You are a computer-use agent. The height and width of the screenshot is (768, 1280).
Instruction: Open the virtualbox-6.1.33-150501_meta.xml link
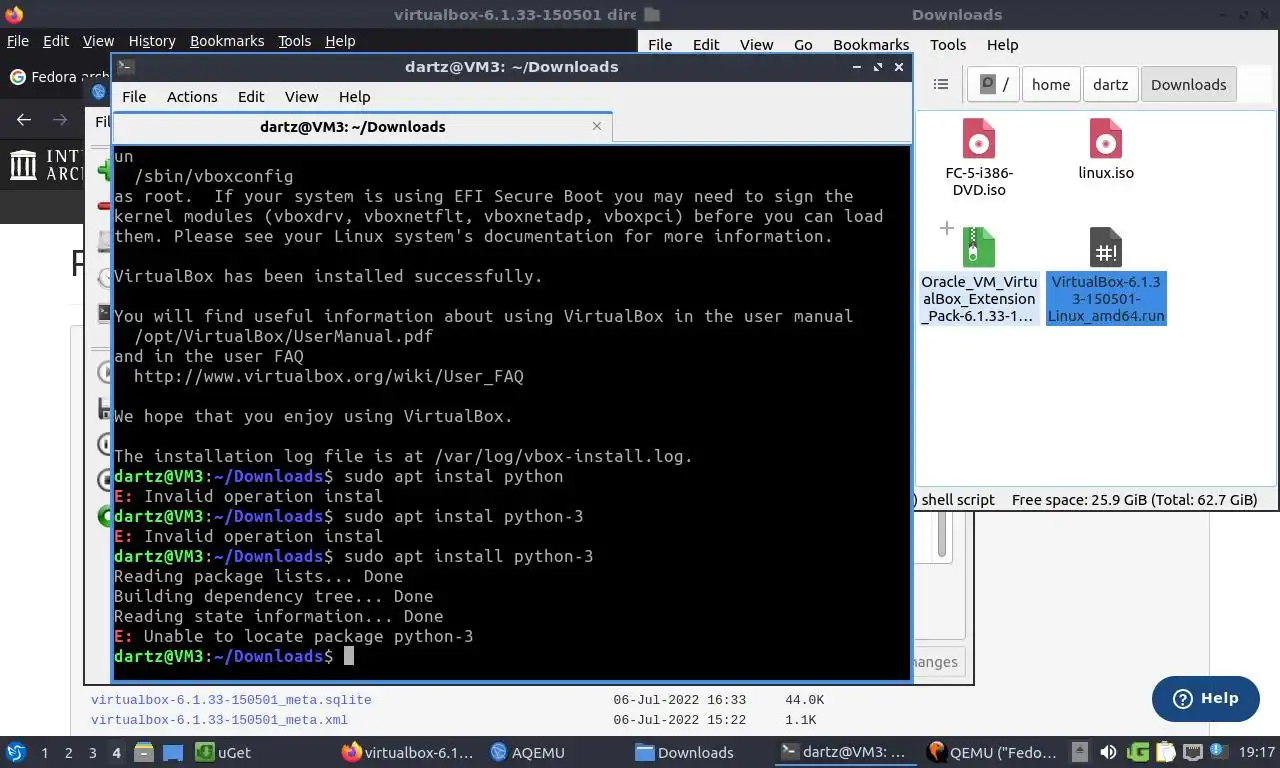coord(219,720)
